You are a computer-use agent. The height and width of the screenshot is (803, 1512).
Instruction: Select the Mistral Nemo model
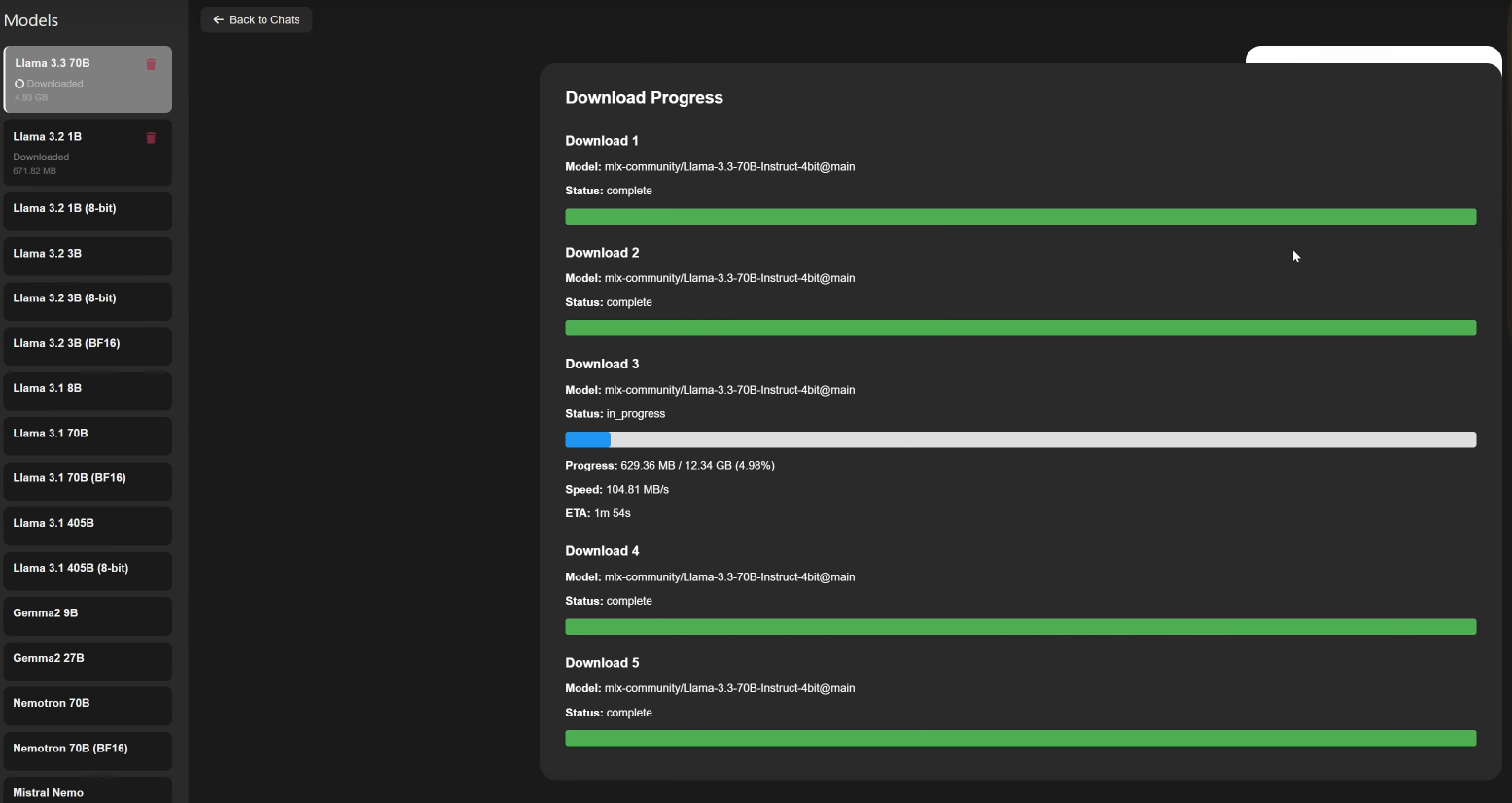point(88,790)
